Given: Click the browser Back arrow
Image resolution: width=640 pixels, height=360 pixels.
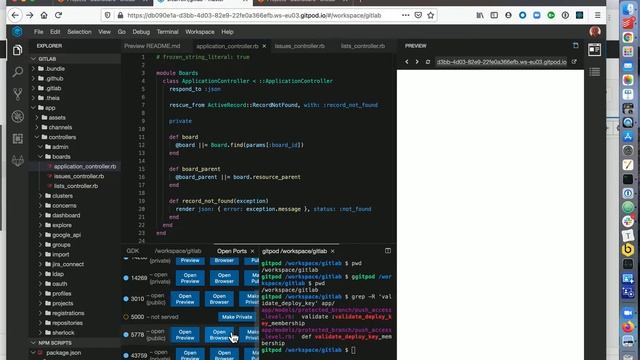Looking at the screenshot, I should (x=15, y=15).
